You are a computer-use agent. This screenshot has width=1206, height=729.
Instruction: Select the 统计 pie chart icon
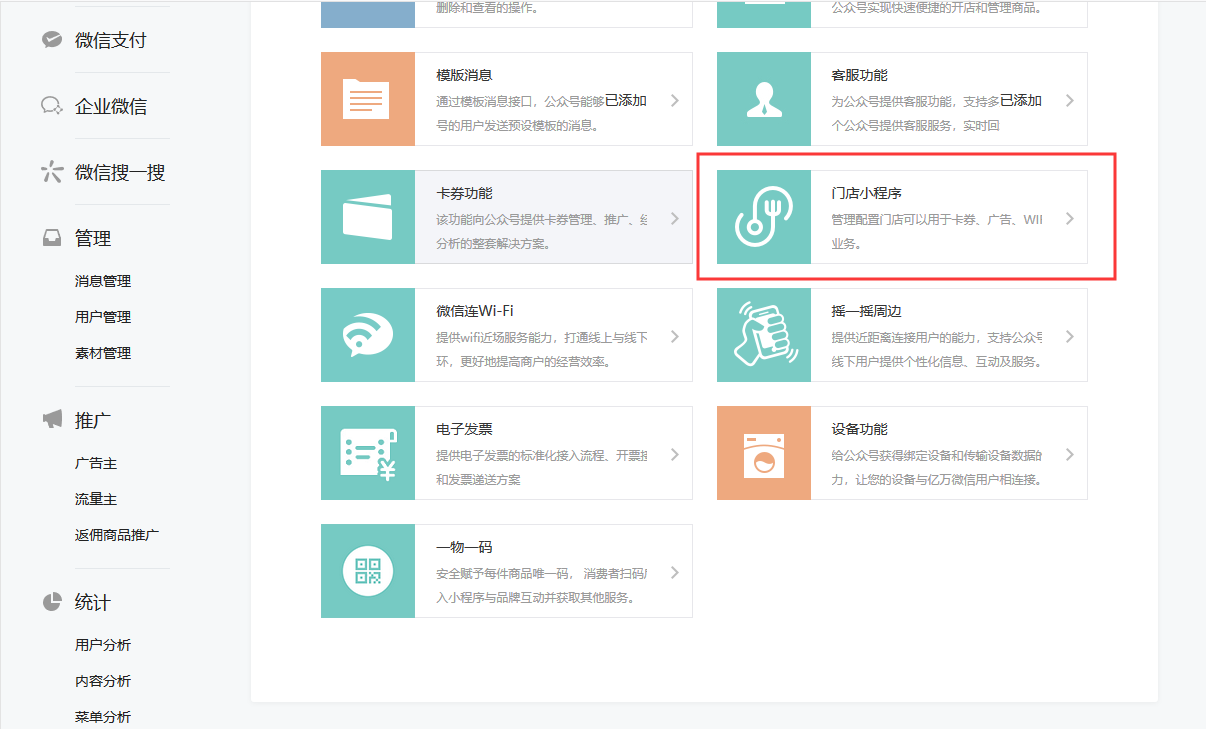[51, 602]
